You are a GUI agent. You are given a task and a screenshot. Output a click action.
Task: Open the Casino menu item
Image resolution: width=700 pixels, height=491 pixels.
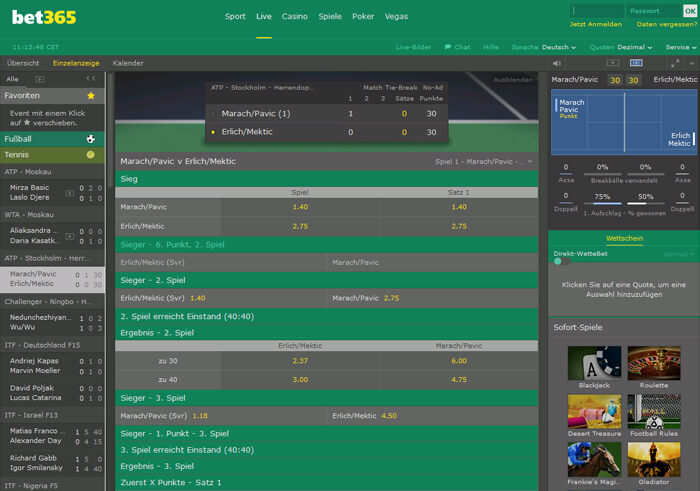tap(294, 17)
